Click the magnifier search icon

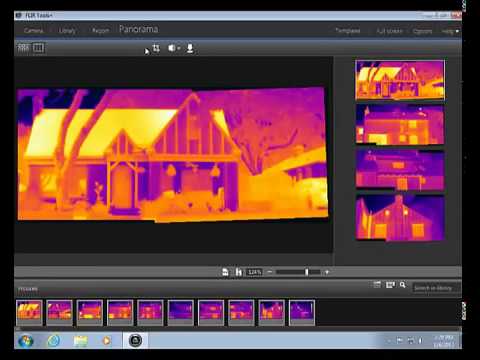[403, 285]
